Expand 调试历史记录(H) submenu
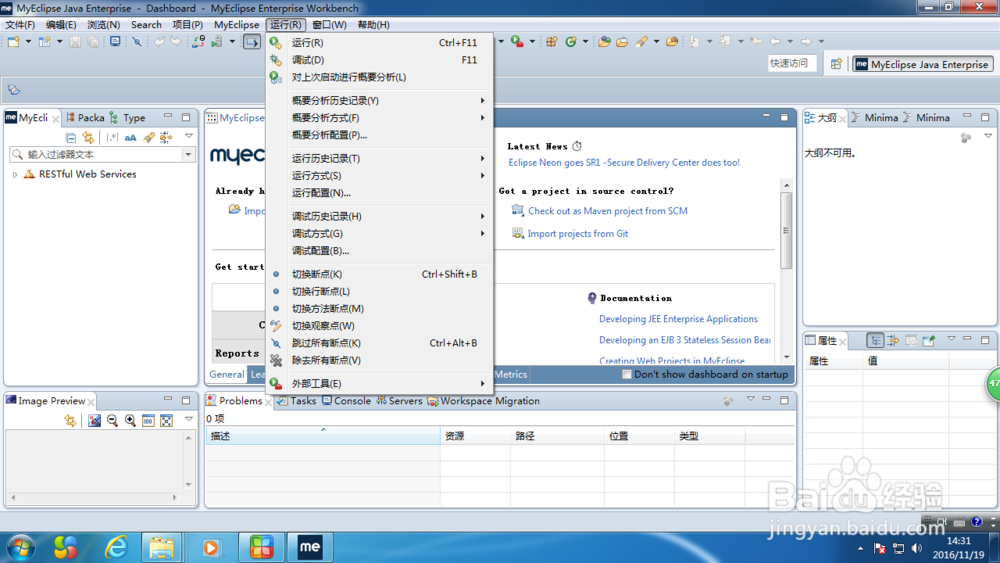1000x563 pixels. coord(379,217)
